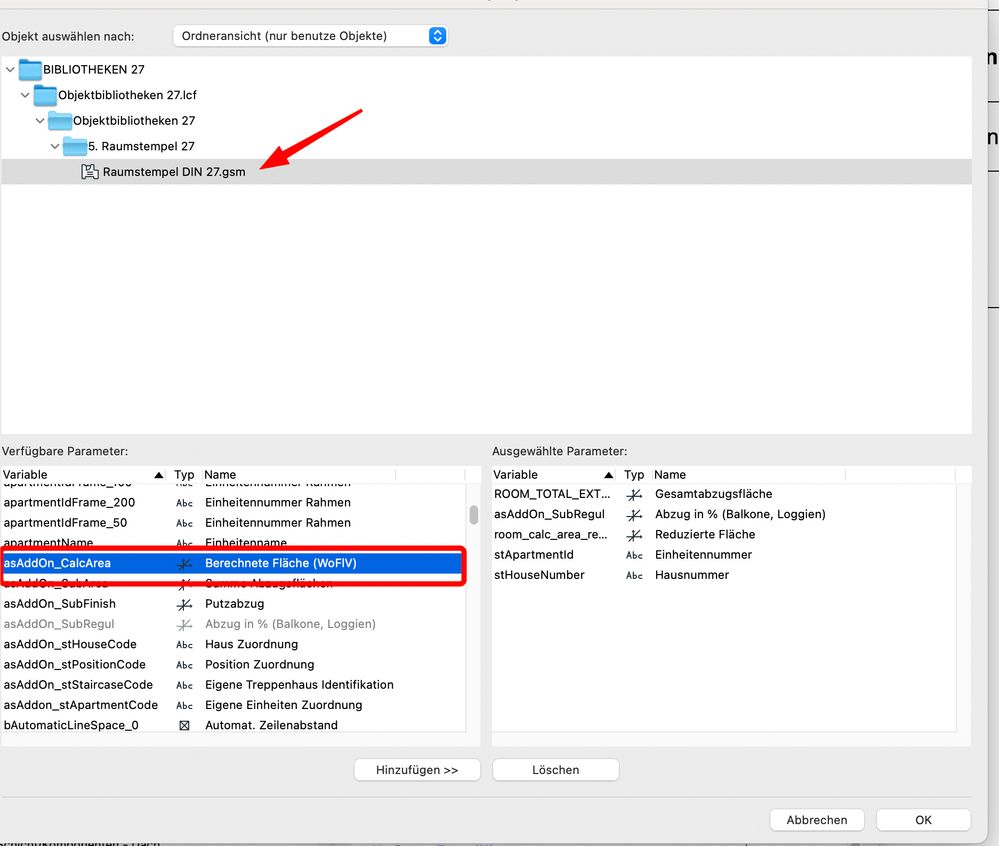Click the Gesamtabzugsfläche name cell
Viewport: 999px width, 846px height.
point(714,494)
